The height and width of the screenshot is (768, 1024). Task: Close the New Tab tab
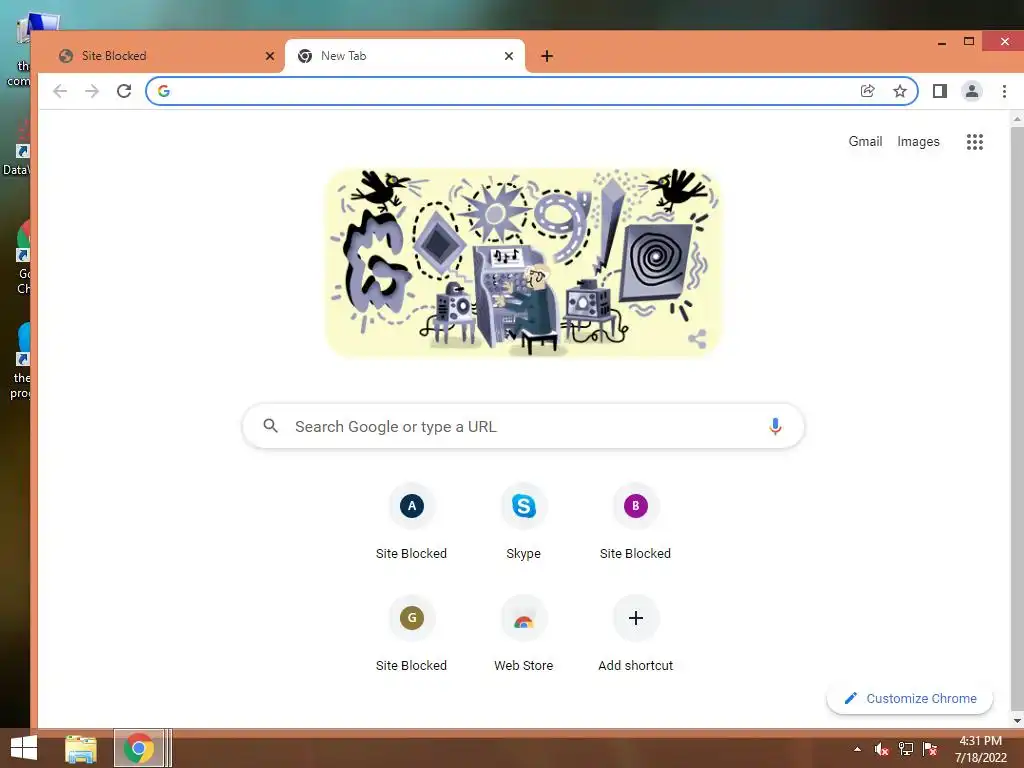click(x=509, y=56)
